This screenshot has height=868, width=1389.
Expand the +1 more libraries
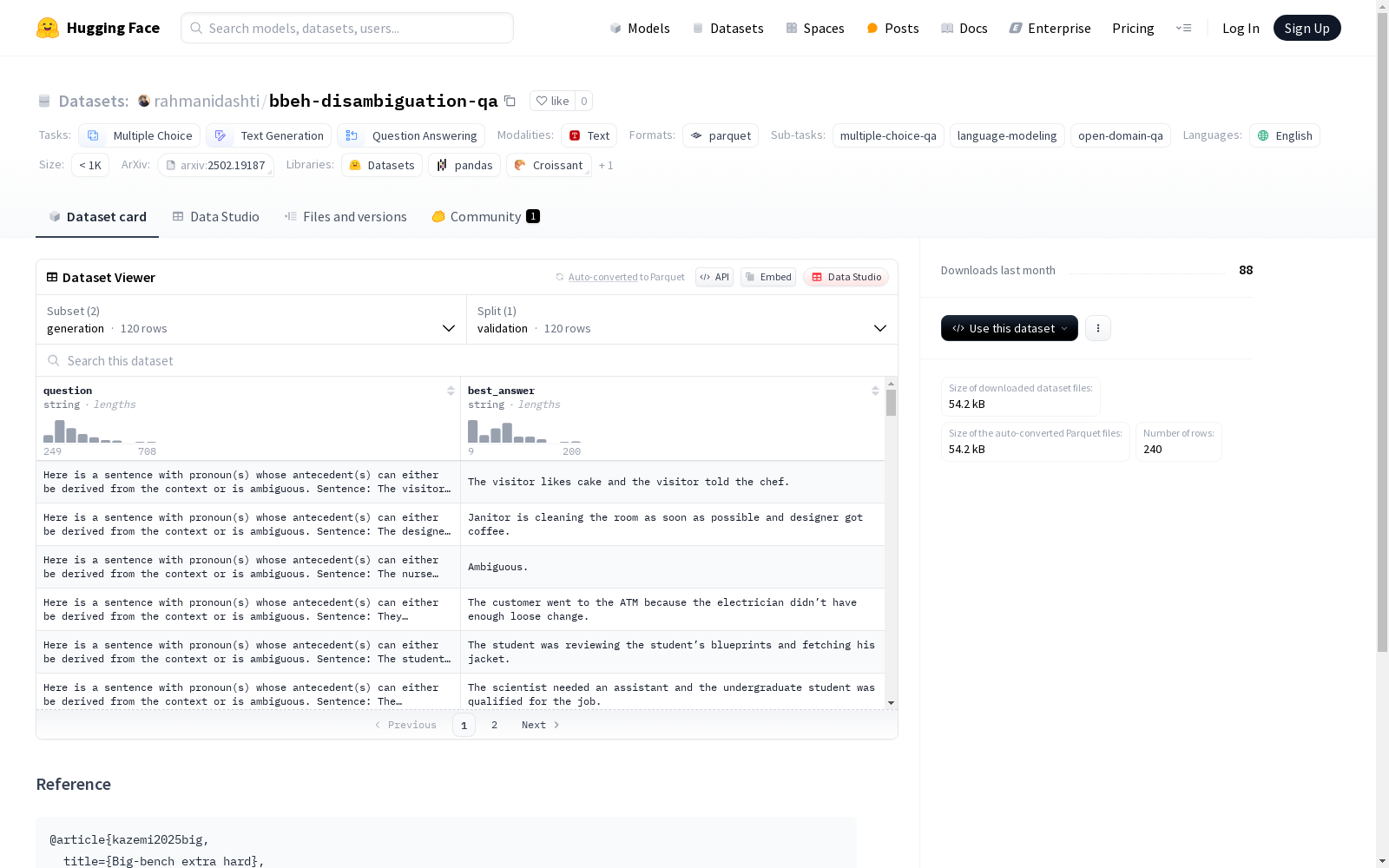pyautogui.click(x=606, y=165)
